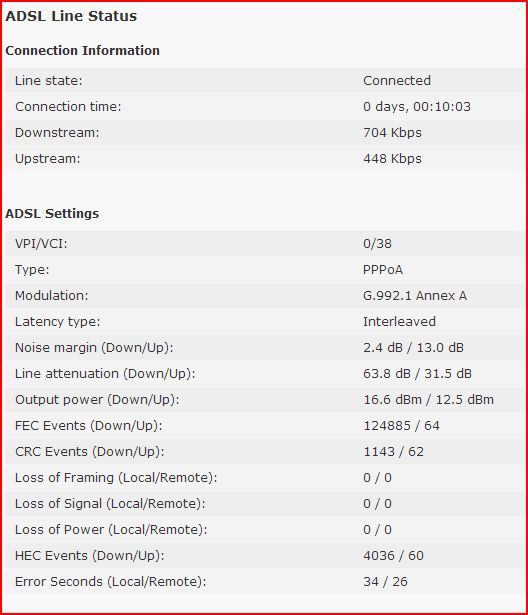Click the FEC Events value 124885 / 64
This screenshot has width=528, height=615.
click(401, 426)
